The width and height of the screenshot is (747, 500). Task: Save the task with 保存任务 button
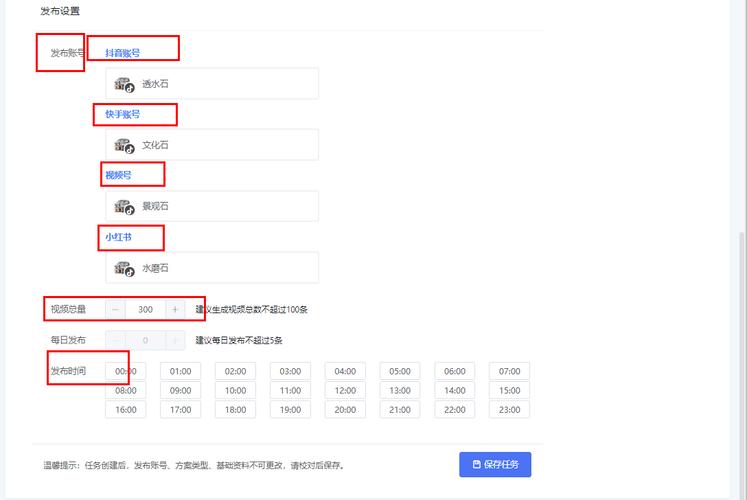coord(495,464)
